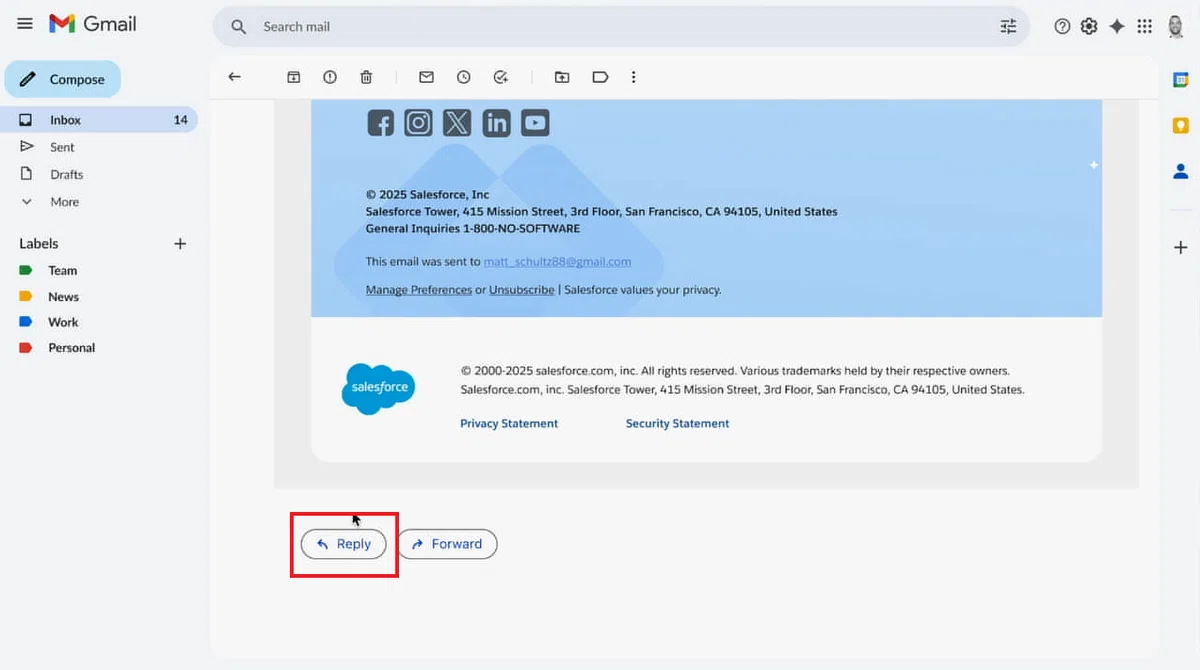Click the Labels section heading
The image size is (1200, 670).
pos(39,243)
